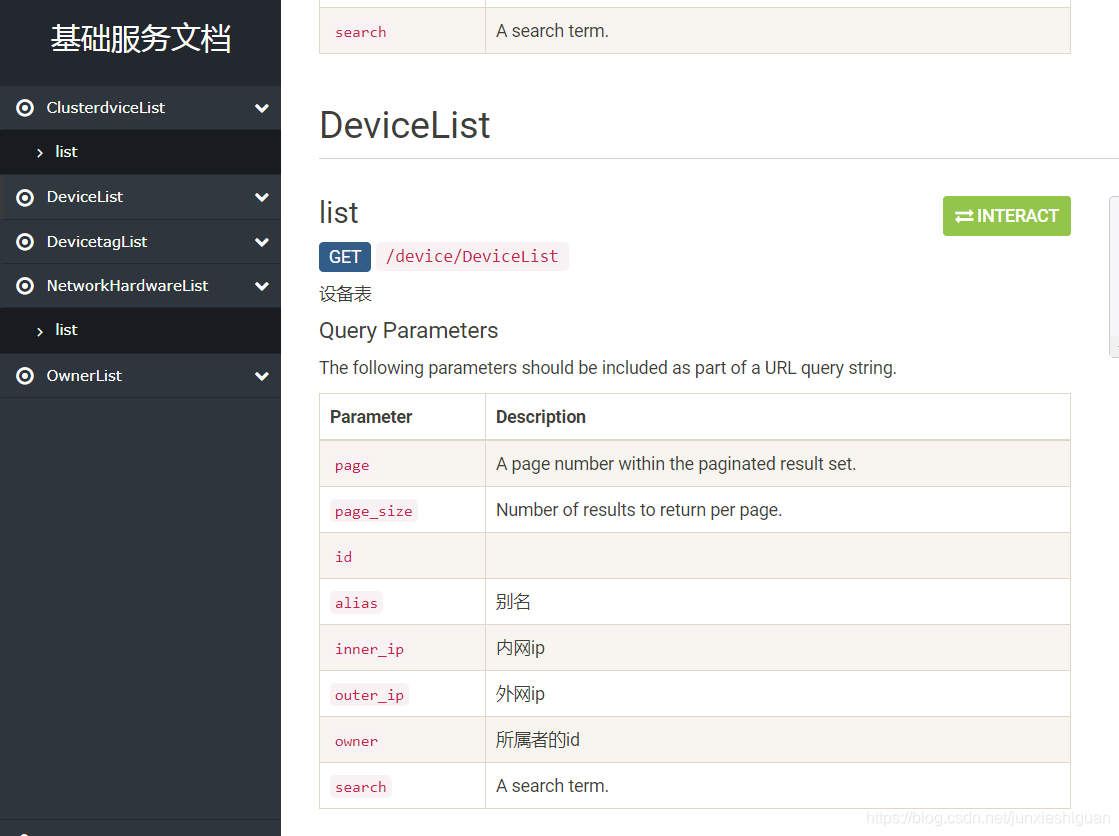Click the DeviceList circle icon in sidebar
This screenshot has height=836, width=1119.
tap(25, 198)
